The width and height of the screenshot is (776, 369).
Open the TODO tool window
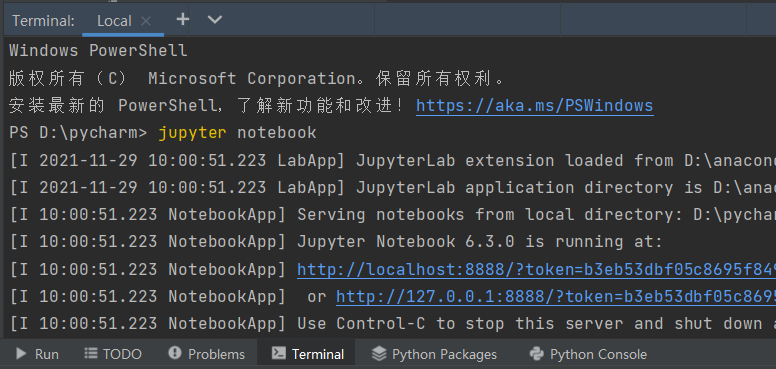(113, 354)
